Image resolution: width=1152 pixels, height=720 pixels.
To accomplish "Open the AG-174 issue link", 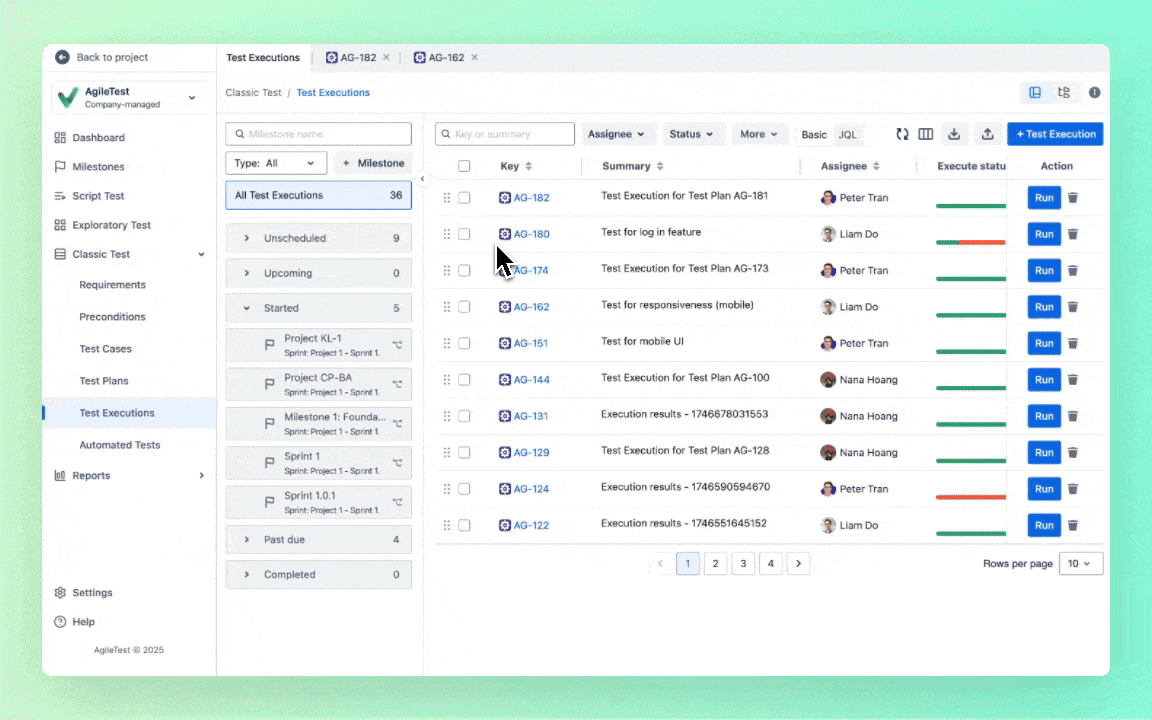I will point(531,271).
